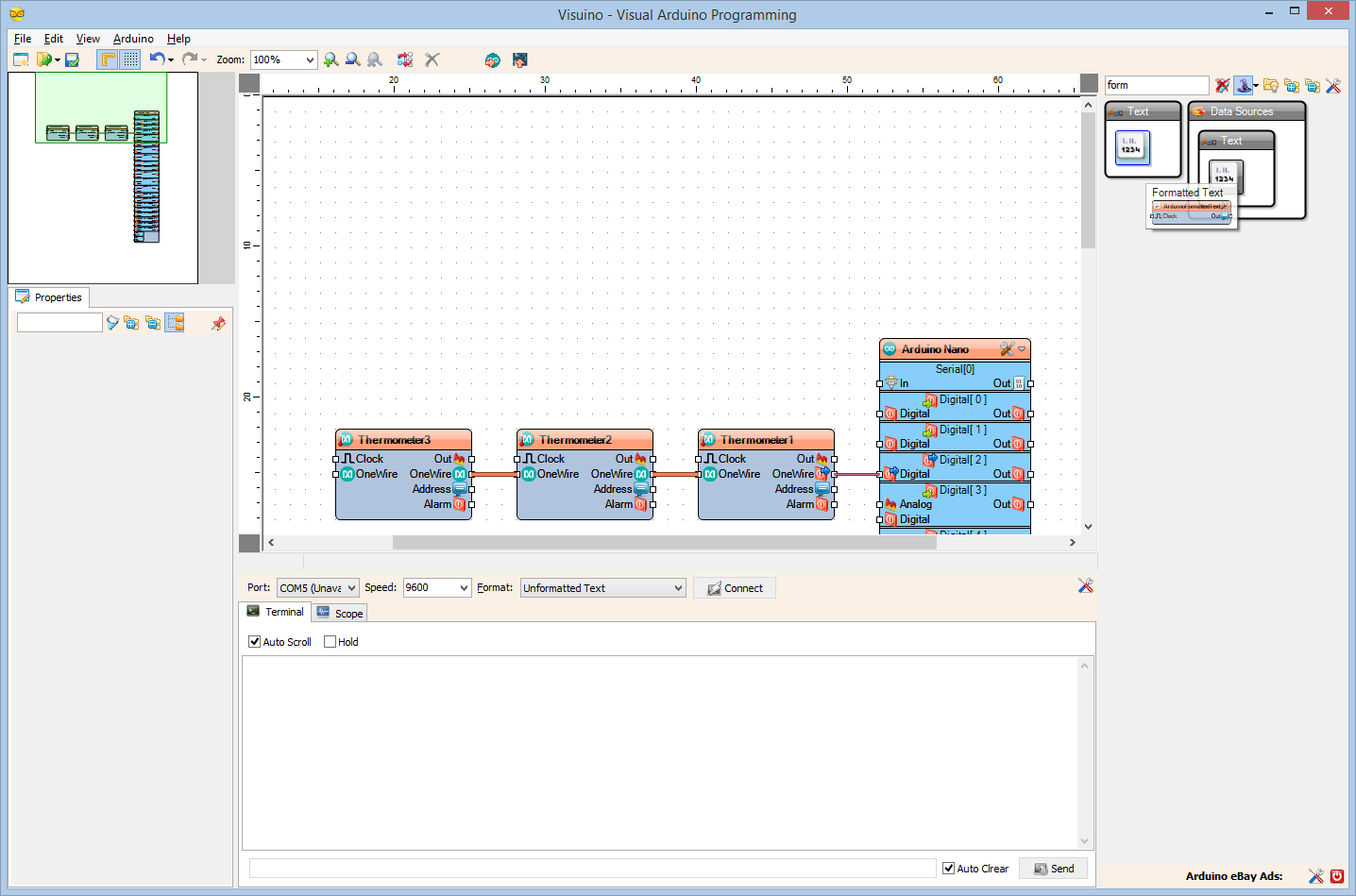Switch to the Scope tab
This screenshot has height=896, width=1356.
click(x=340, y=613)
